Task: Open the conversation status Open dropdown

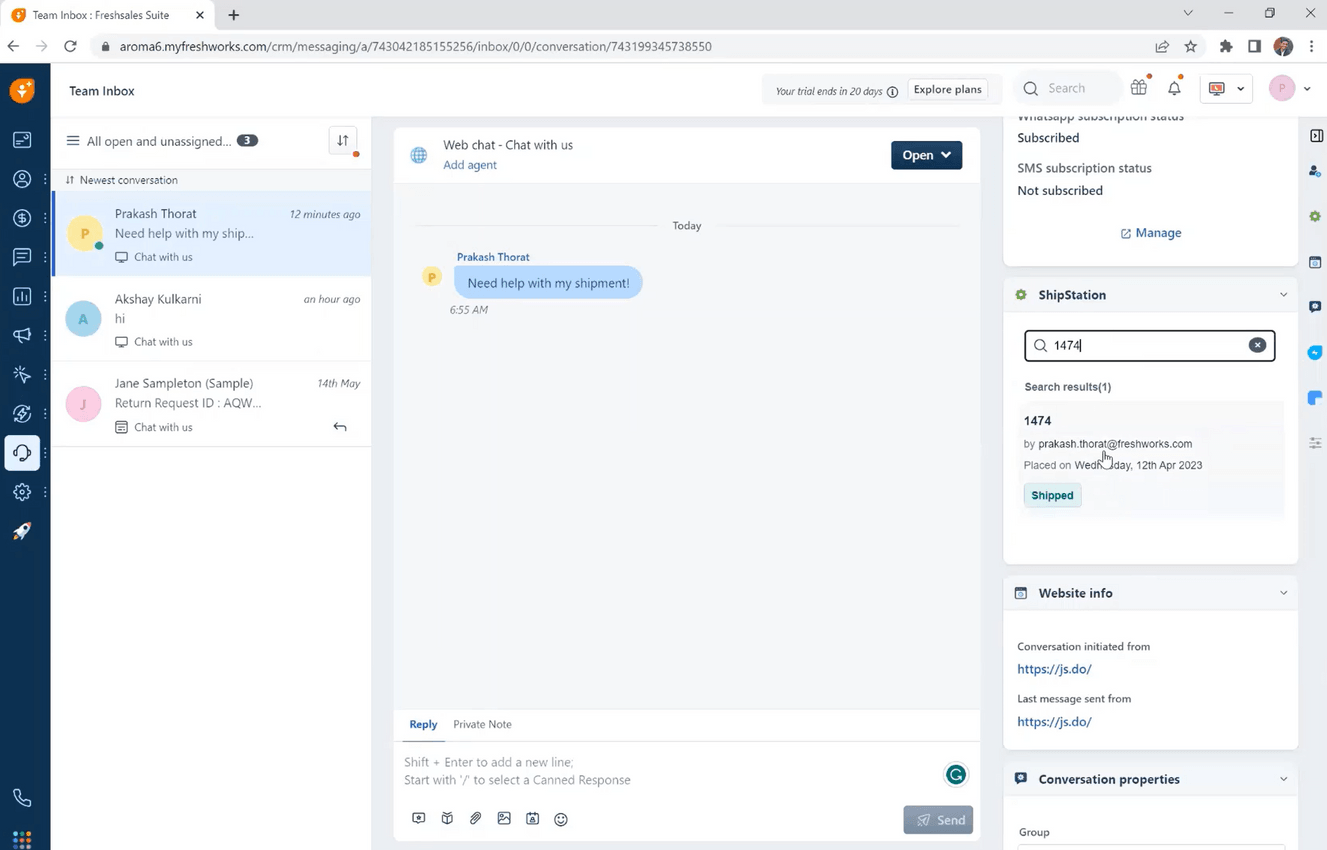Action: tap(926, 155)
